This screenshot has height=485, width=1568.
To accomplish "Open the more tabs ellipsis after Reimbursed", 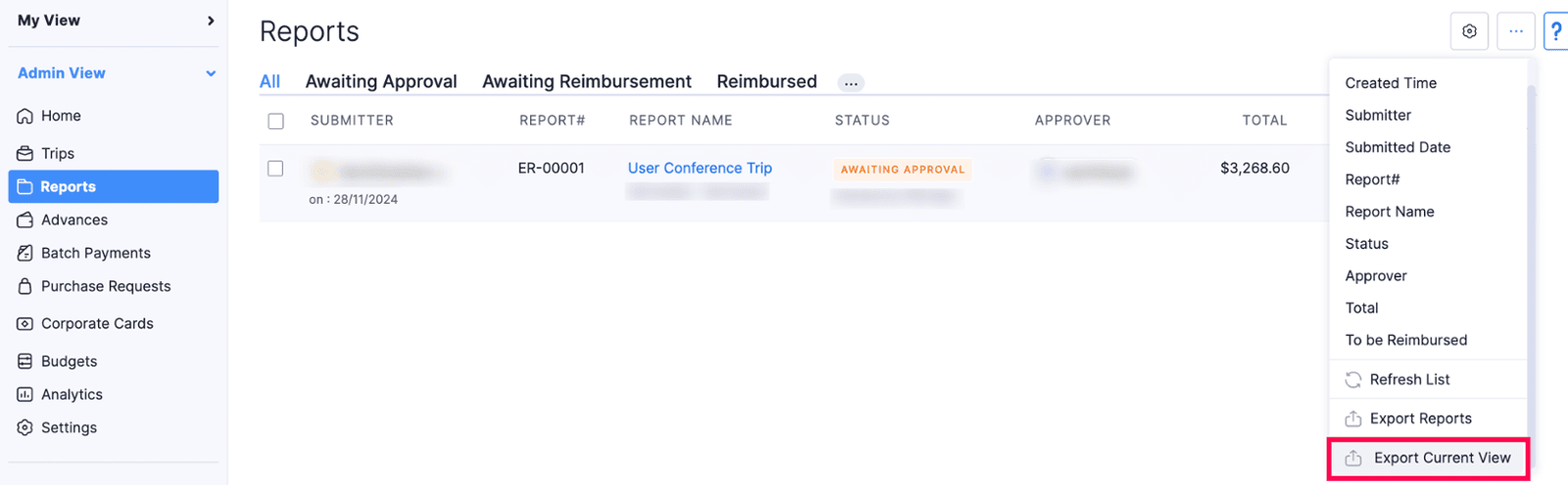I will click(851, 83).
